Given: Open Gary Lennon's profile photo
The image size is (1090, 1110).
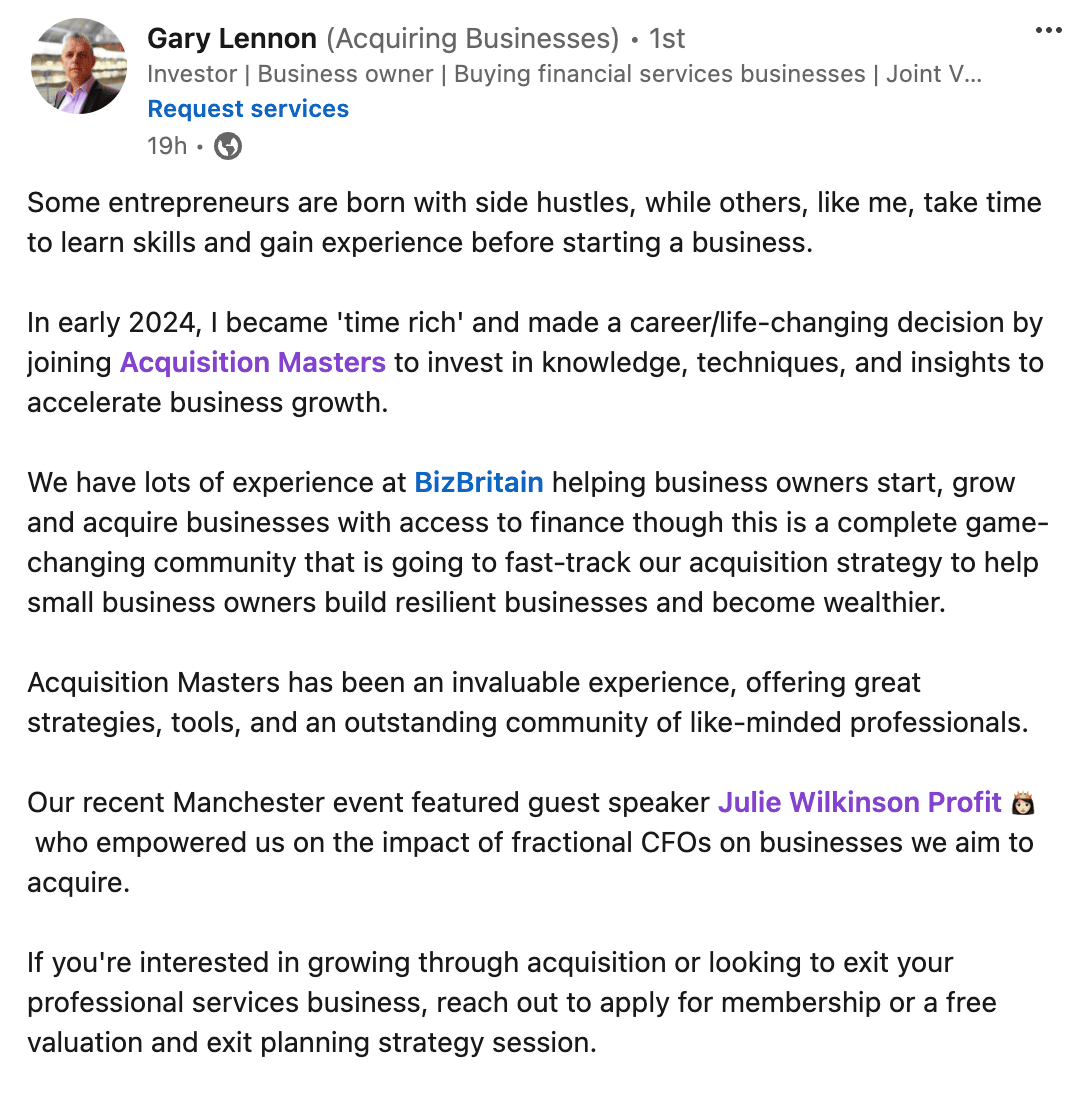Looking at the screenshot, I should [79, 66].
